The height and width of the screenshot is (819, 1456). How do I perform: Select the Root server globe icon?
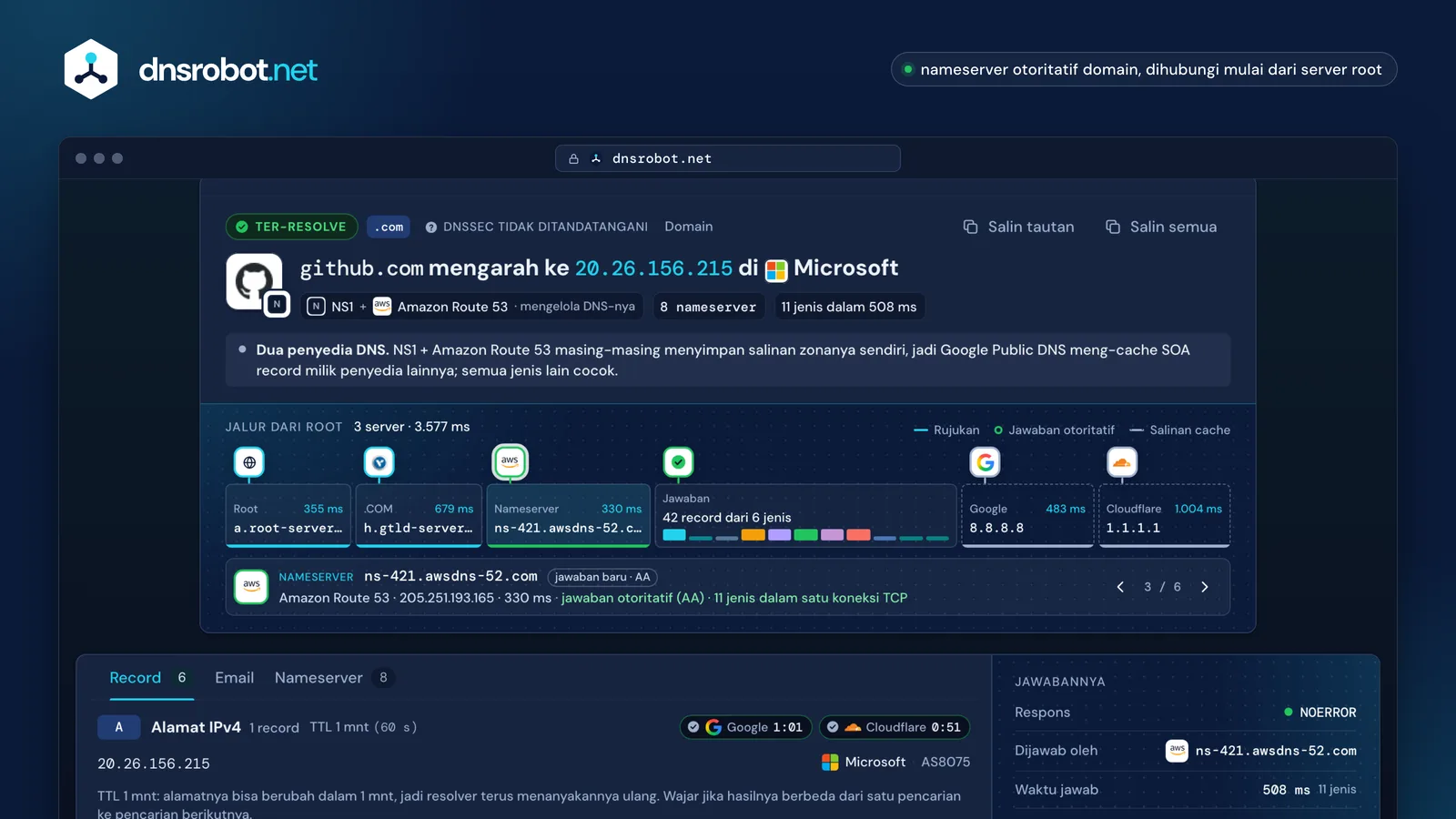[249, 462]
